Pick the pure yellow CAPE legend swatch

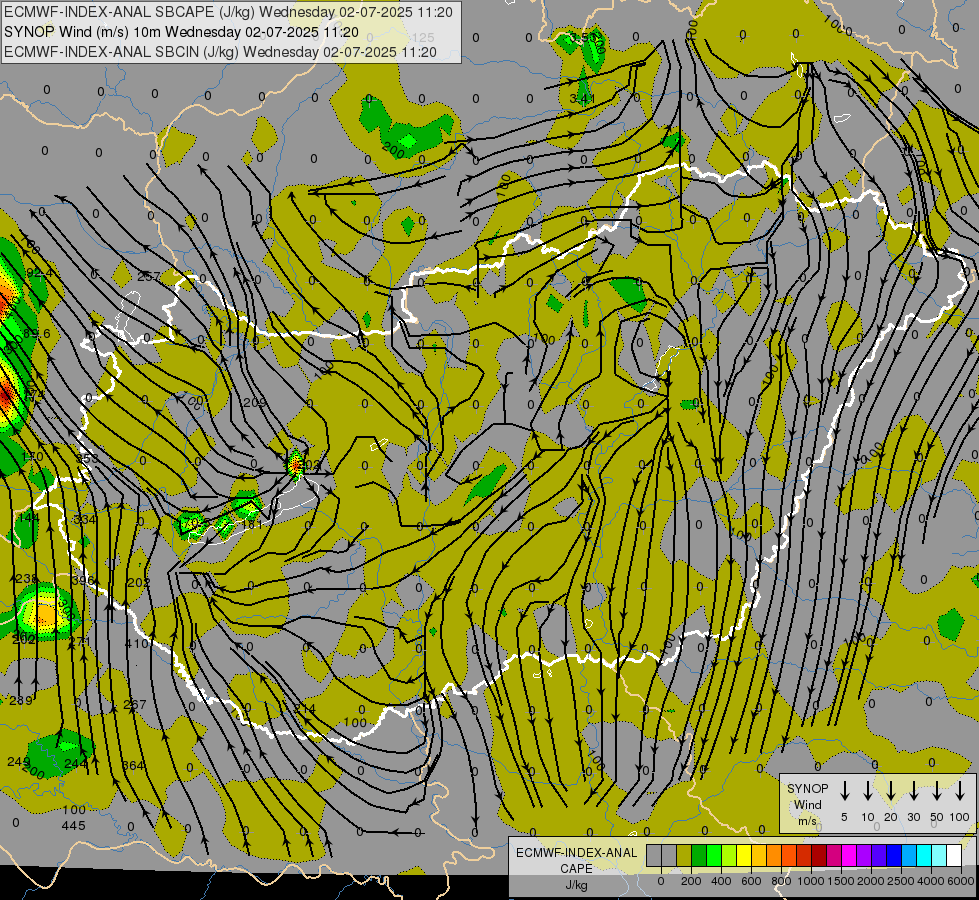click(x=744, y=855)
